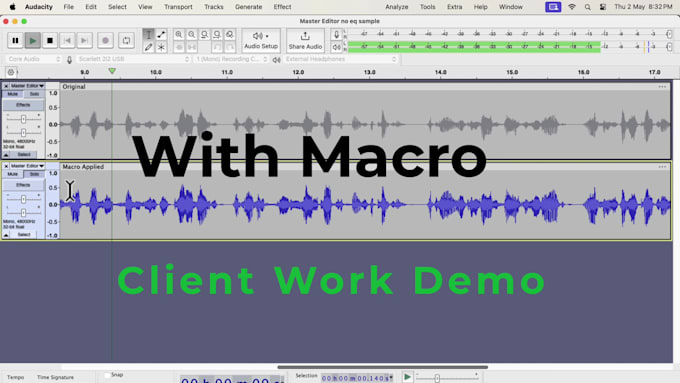Start recording with the Record button

pos(105,40)
